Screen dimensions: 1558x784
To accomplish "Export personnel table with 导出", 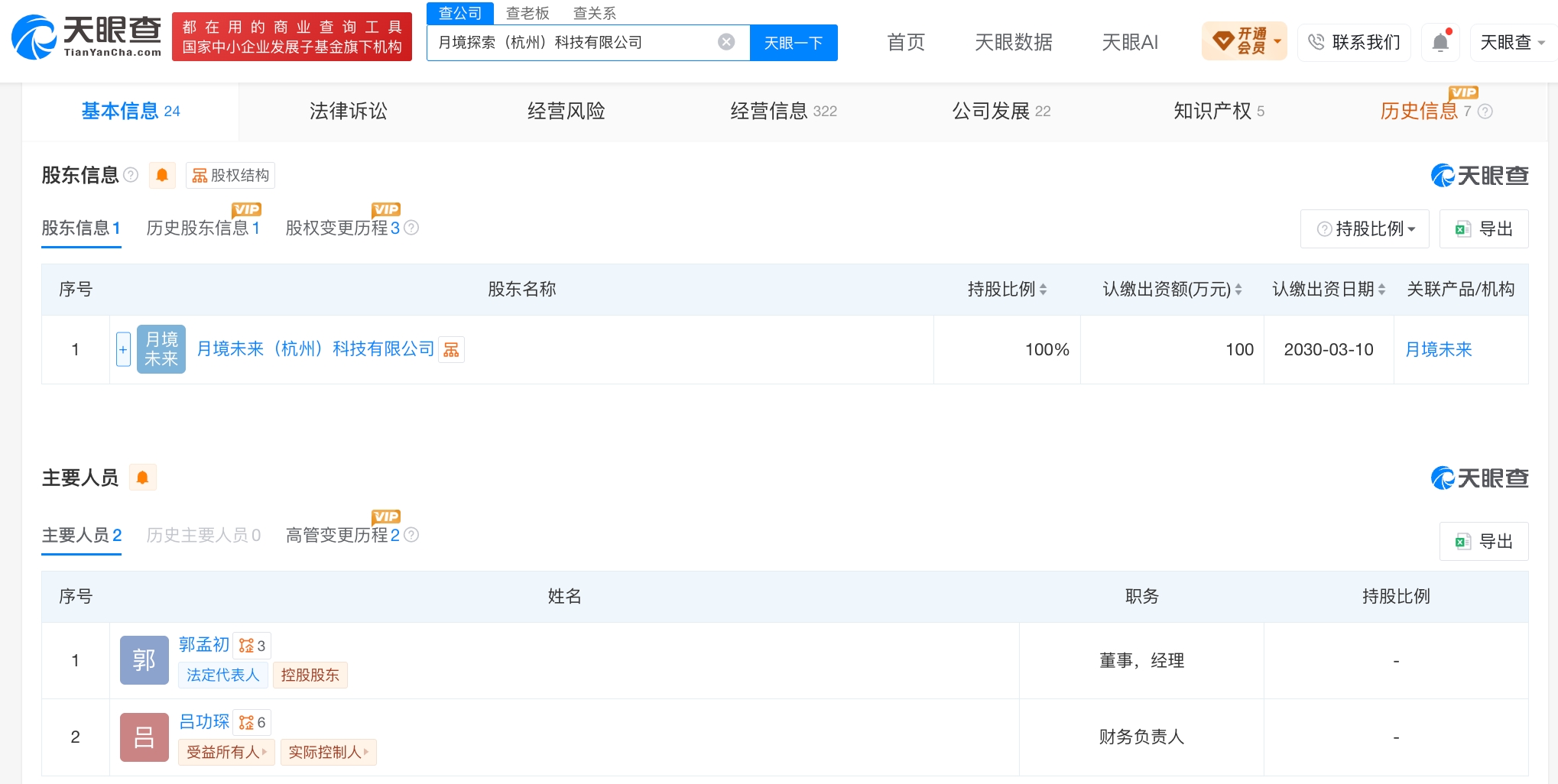I will click(1484, 542).
